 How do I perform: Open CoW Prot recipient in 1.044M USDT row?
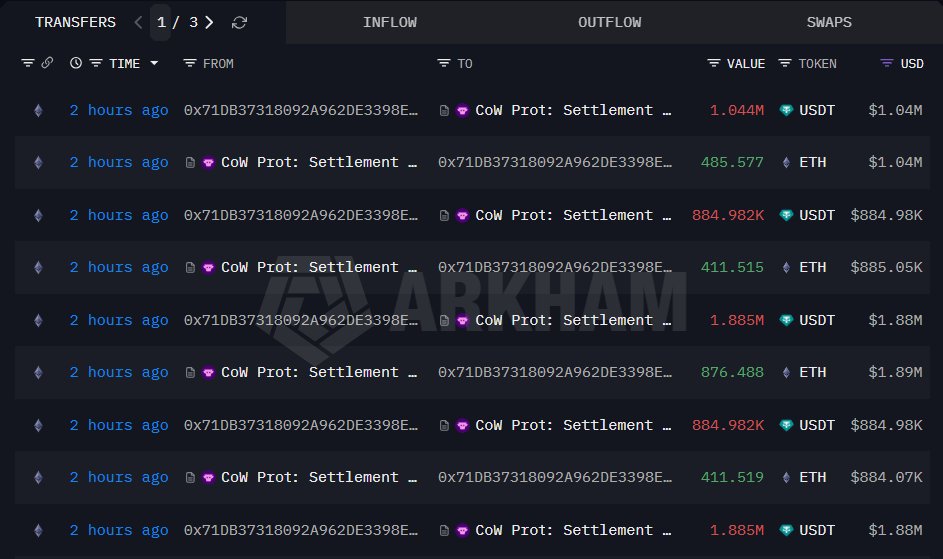click(573, 110)
